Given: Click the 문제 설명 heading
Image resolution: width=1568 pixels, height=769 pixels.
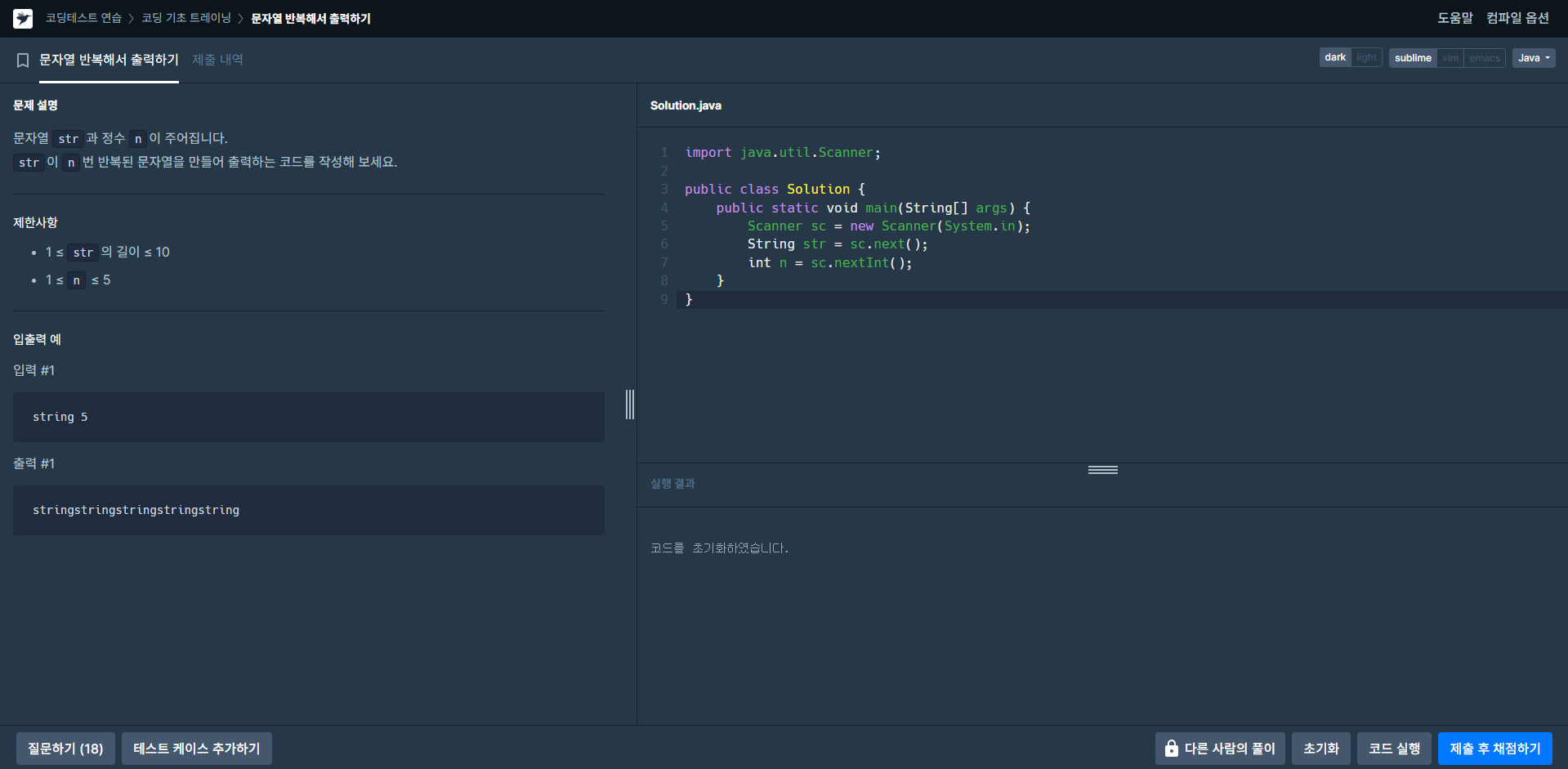Looking at the screenshot, I should [35, 105].
